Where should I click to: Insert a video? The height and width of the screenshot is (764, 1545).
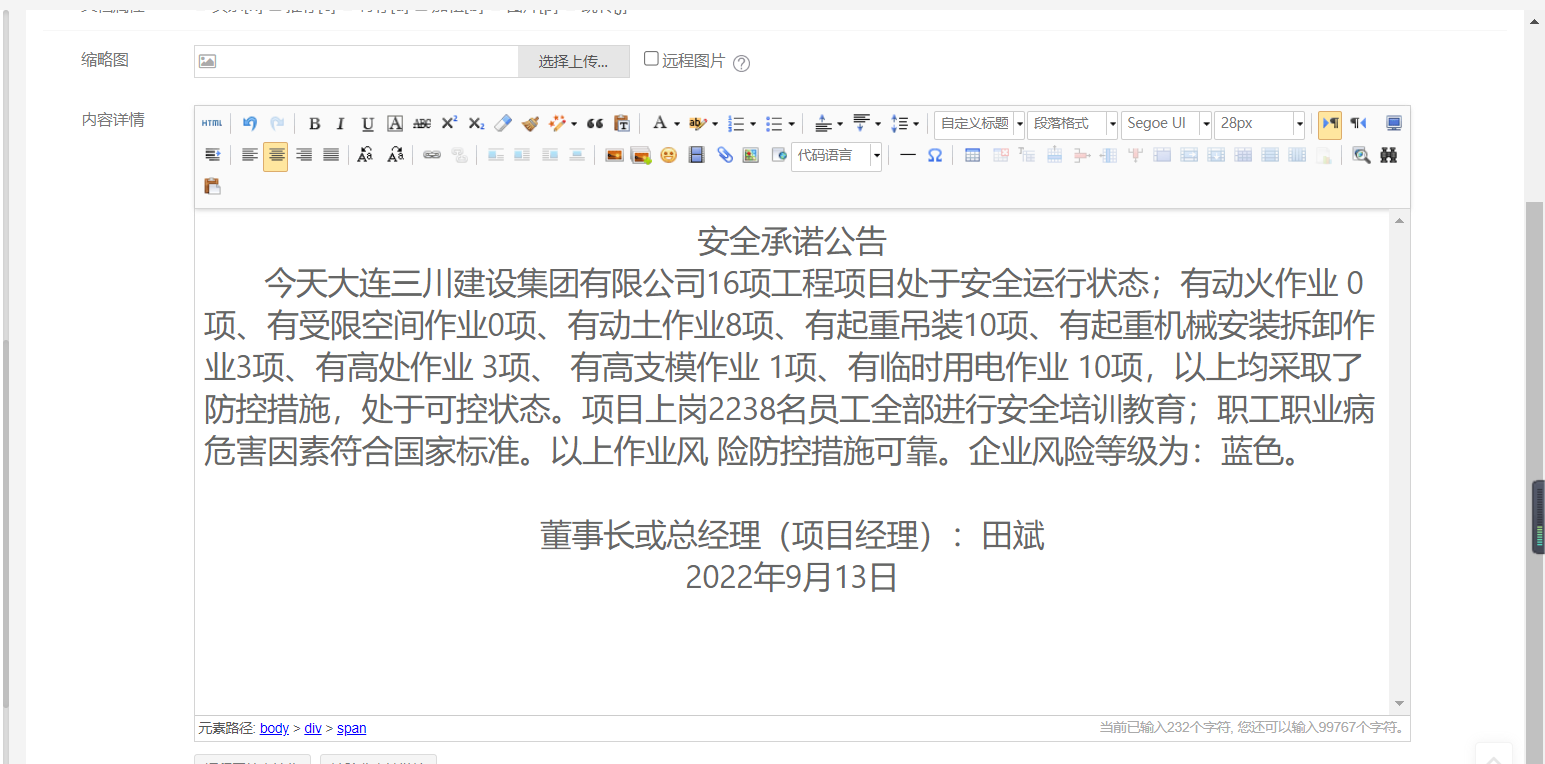tap(697, 155)
